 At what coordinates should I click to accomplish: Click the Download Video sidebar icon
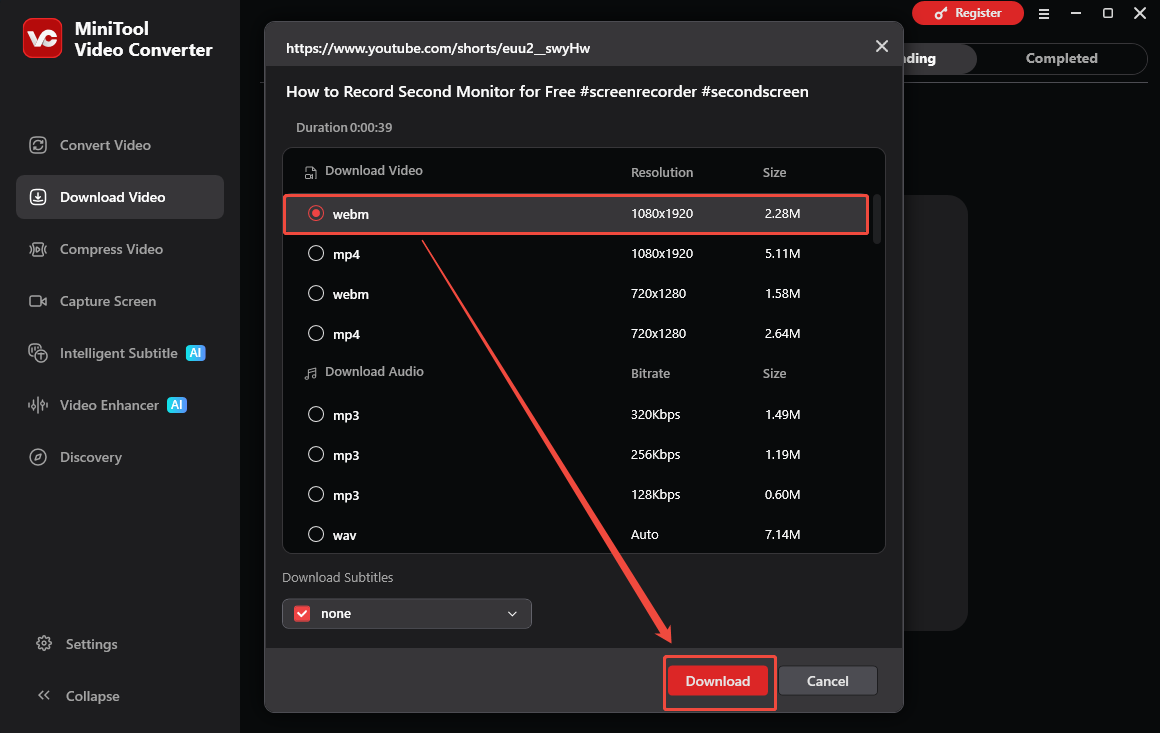(38, 197)
